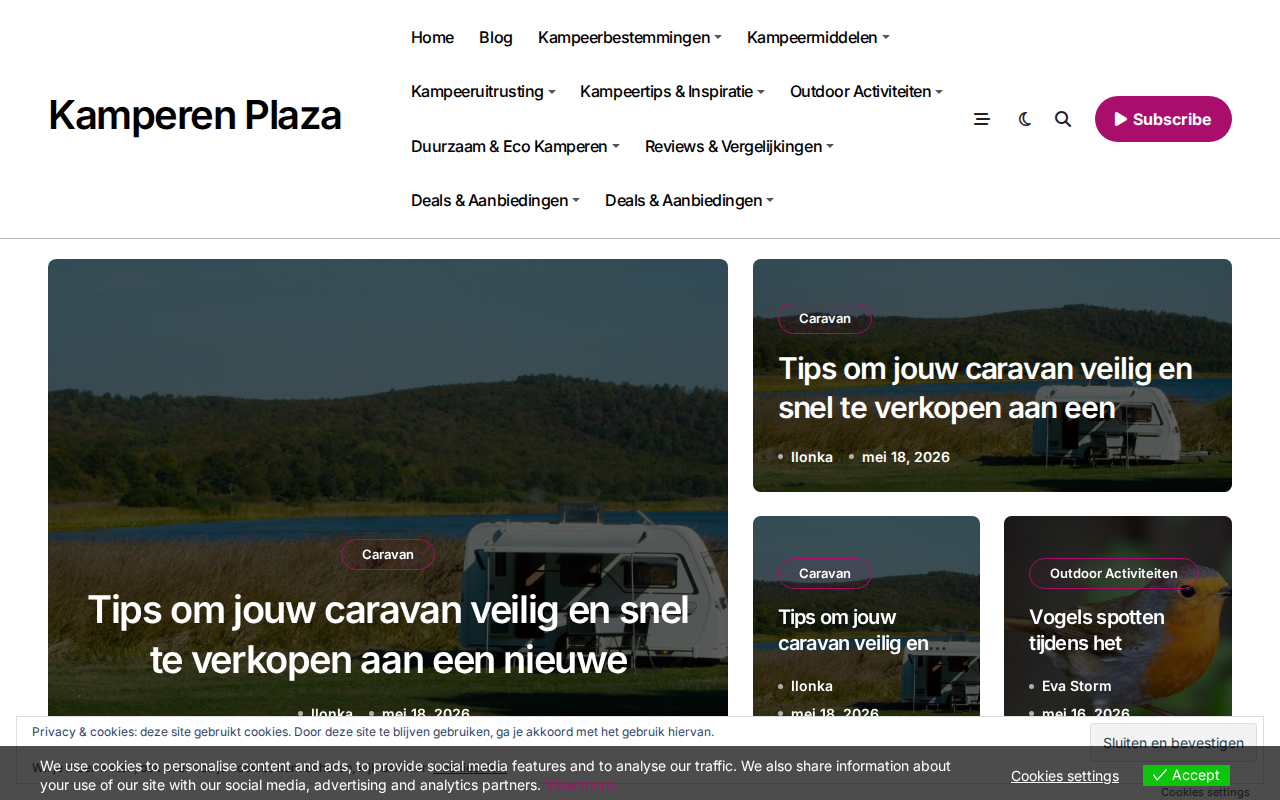Click author Eva Storm
The width and height of the screenshot is (1280, 800).
[1076, 686]
